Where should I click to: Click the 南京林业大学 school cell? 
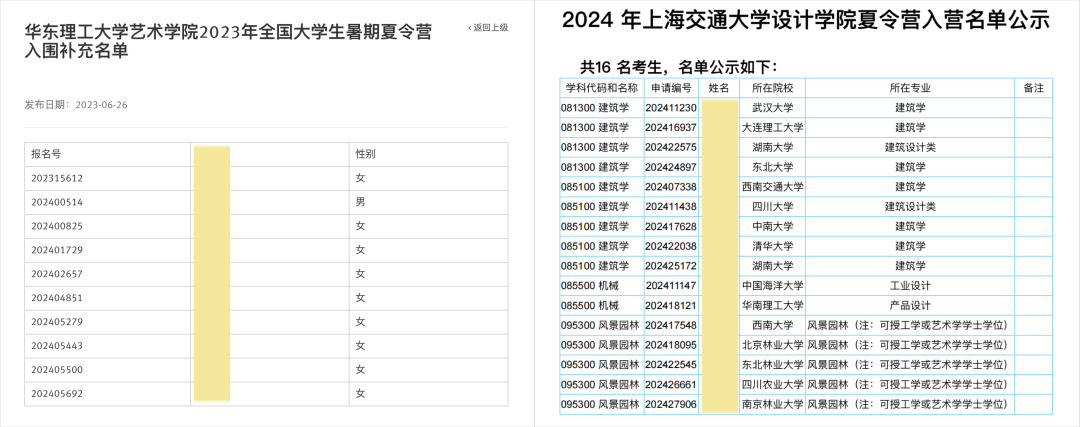pos(773,404)
